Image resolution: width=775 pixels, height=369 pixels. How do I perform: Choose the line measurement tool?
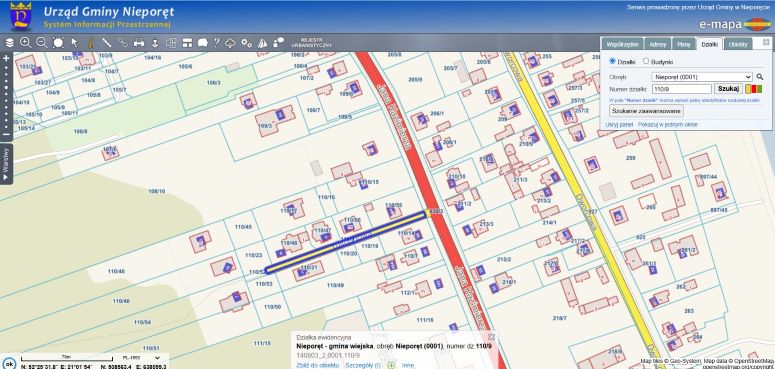coord(106,43)
